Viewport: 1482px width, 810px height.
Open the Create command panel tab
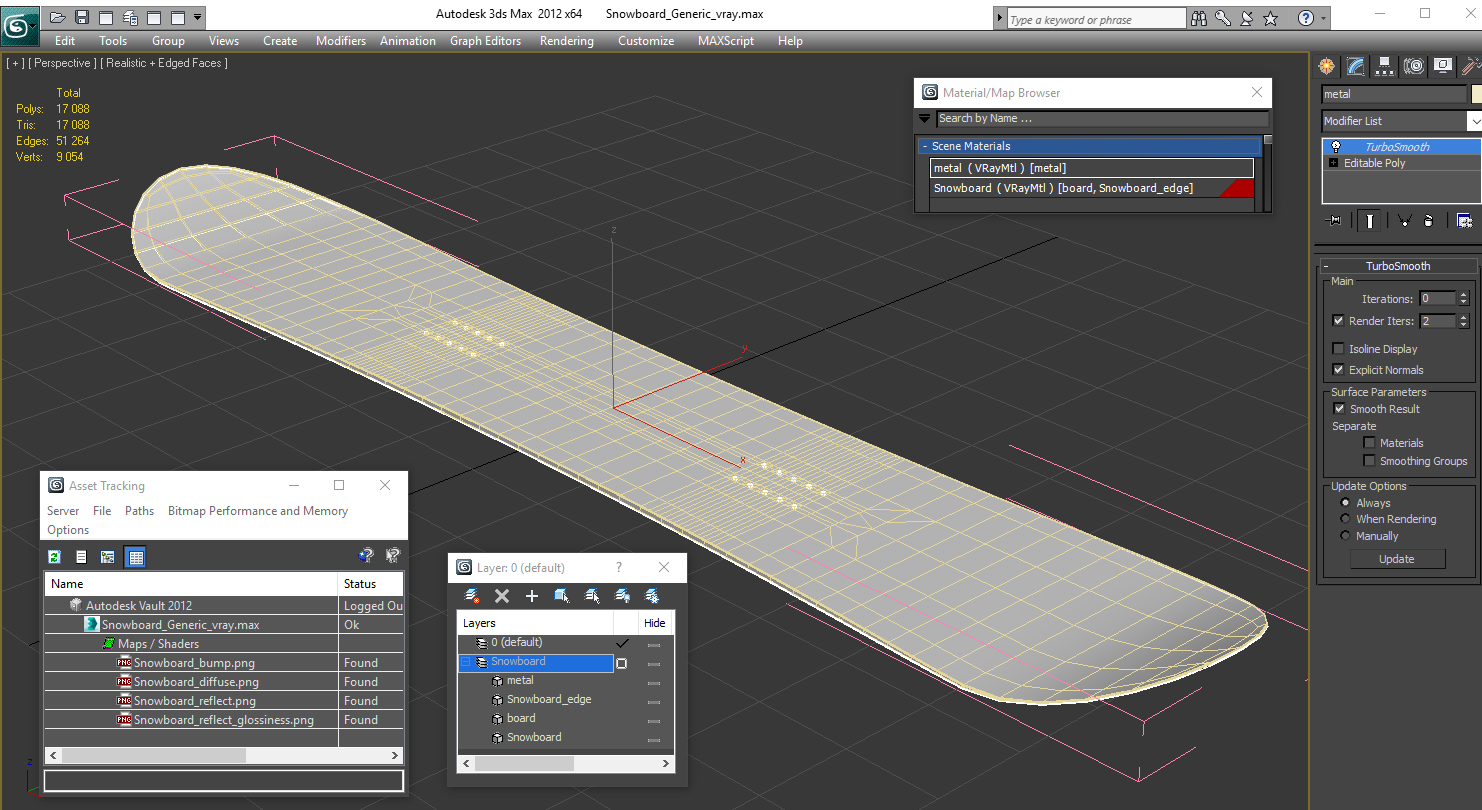point(1326,66)
